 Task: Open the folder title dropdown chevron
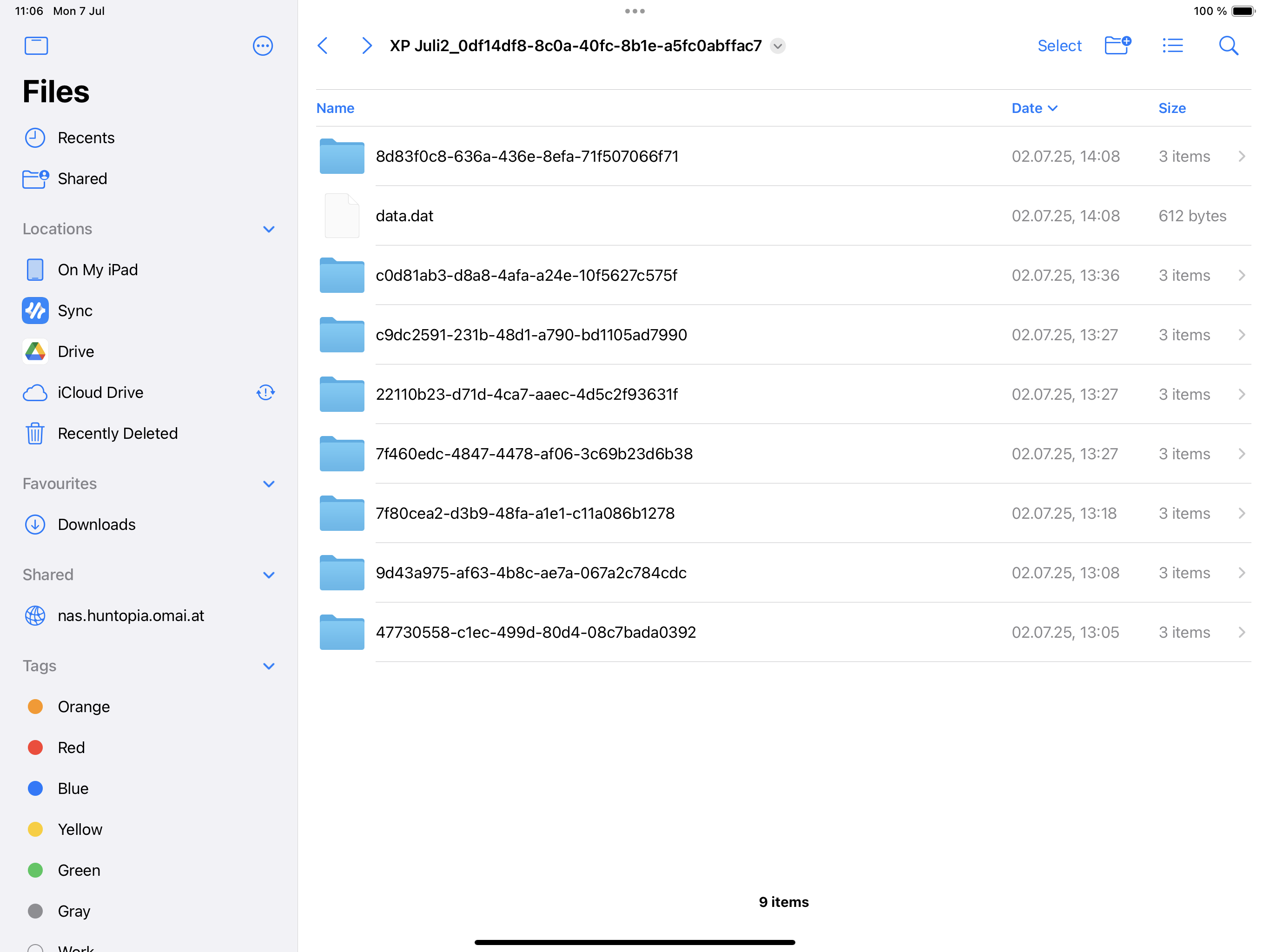click(x=778, y=46)
